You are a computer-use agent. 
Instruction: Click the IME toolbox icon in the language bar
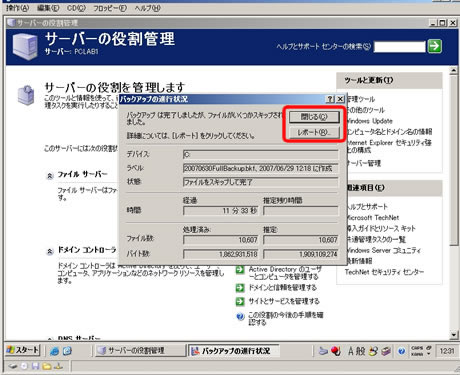pyautogui.click(x=386, y=351)
